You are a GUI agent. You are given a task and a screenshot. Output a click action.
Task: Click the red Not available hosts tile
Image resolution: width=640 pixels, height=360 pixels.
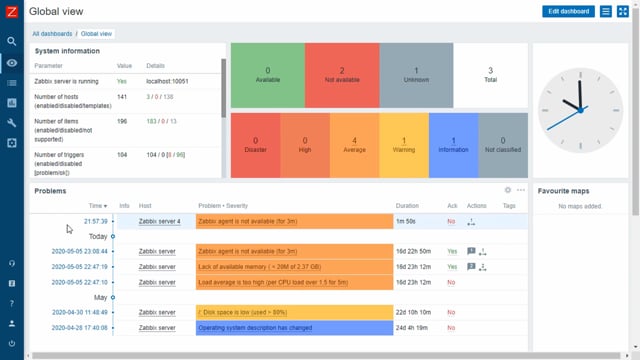(x=342, y=75)
